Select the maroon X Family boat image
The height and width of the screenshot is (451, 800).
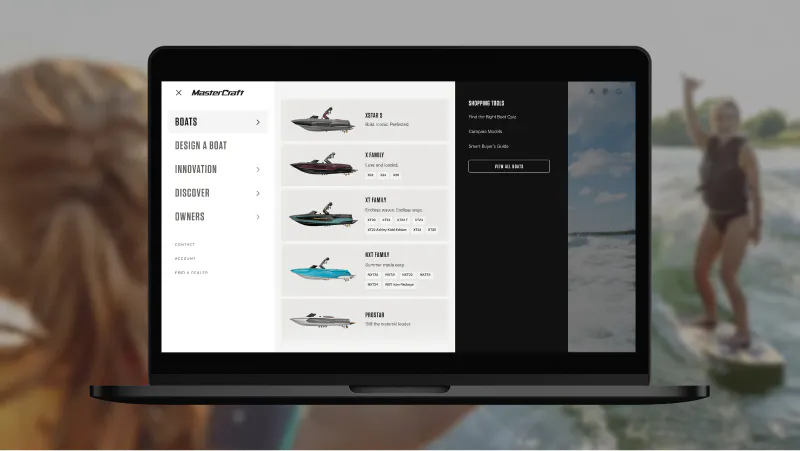click(x=323, y=164)
